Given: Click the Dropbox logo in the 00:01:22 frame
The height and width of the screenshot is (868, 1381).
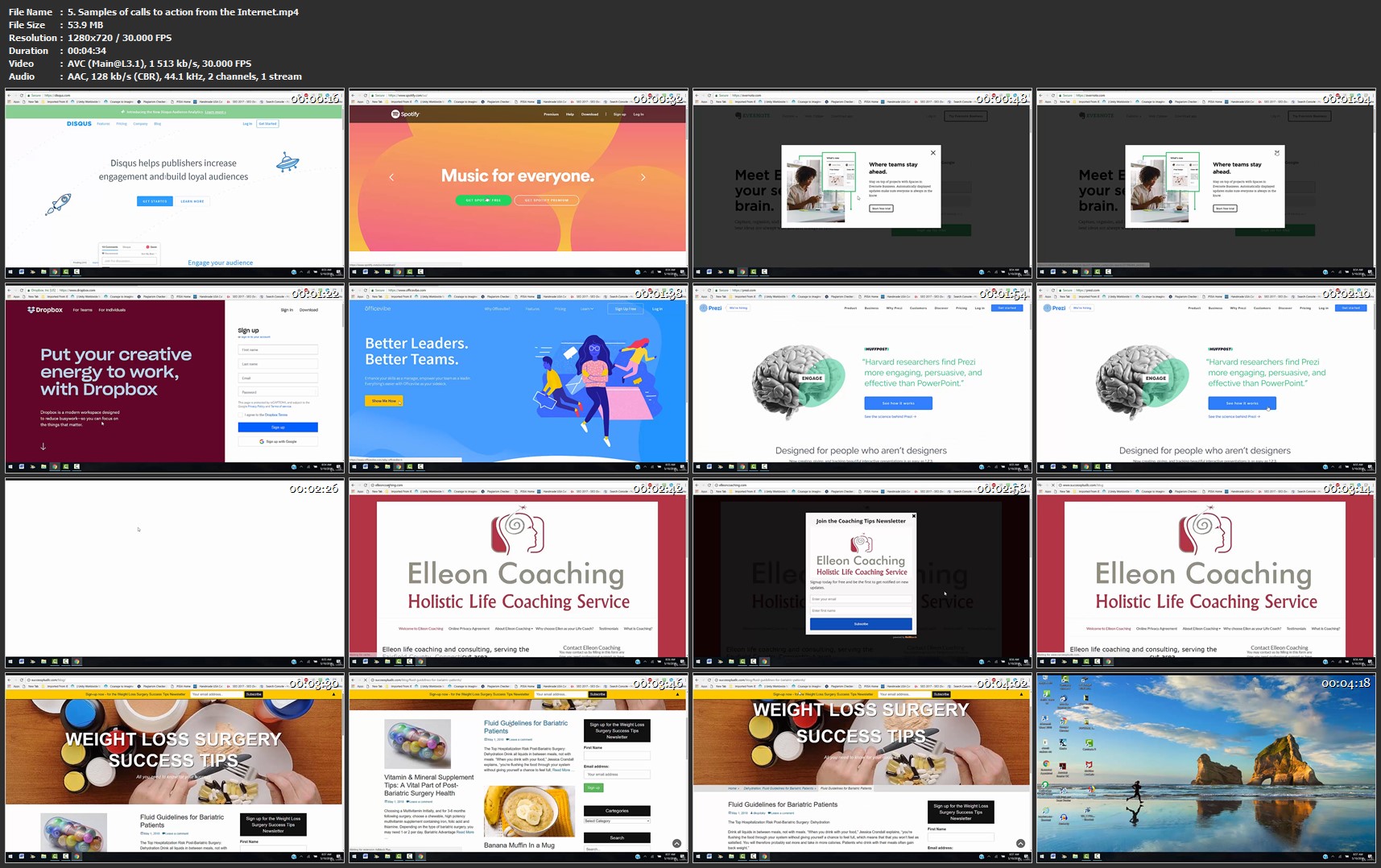Looking at the screenshot, I should tap(45, 310).
